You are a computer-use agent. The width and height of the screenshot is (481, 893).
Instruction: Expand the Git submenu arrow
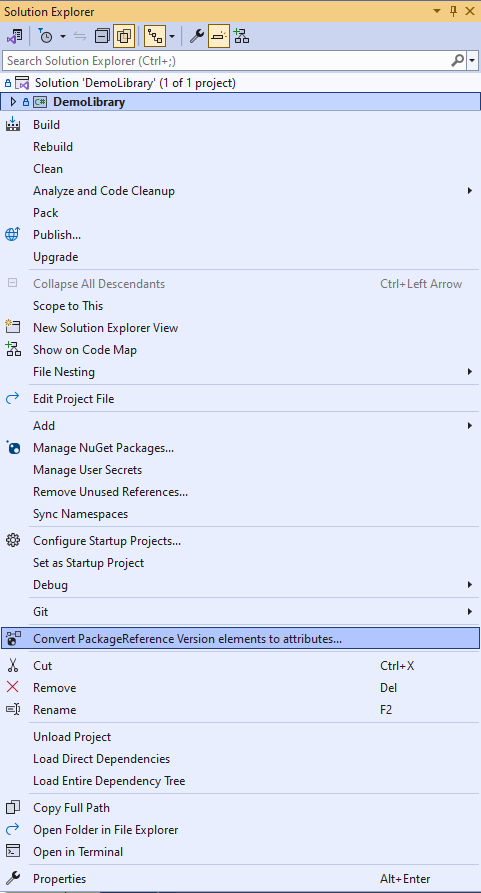(x=470, y=612)
